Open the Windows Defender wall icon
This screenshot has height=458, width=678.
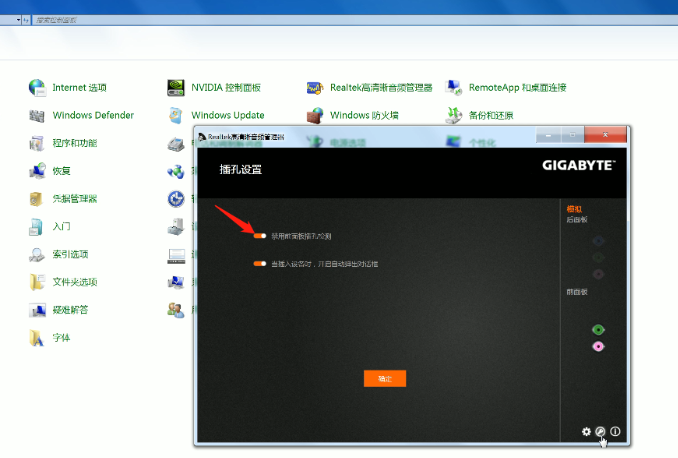click(x=37, y=115)
